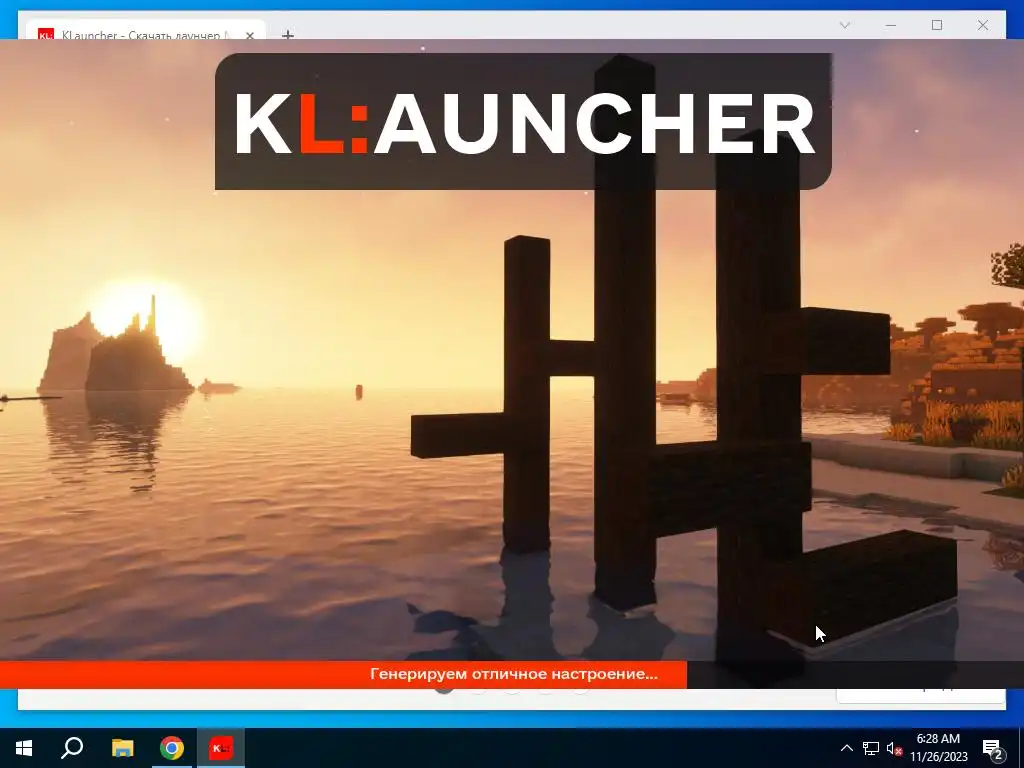Open notification center with 2 alerts
Screen dimensions: 1024x768
point(993,748)
